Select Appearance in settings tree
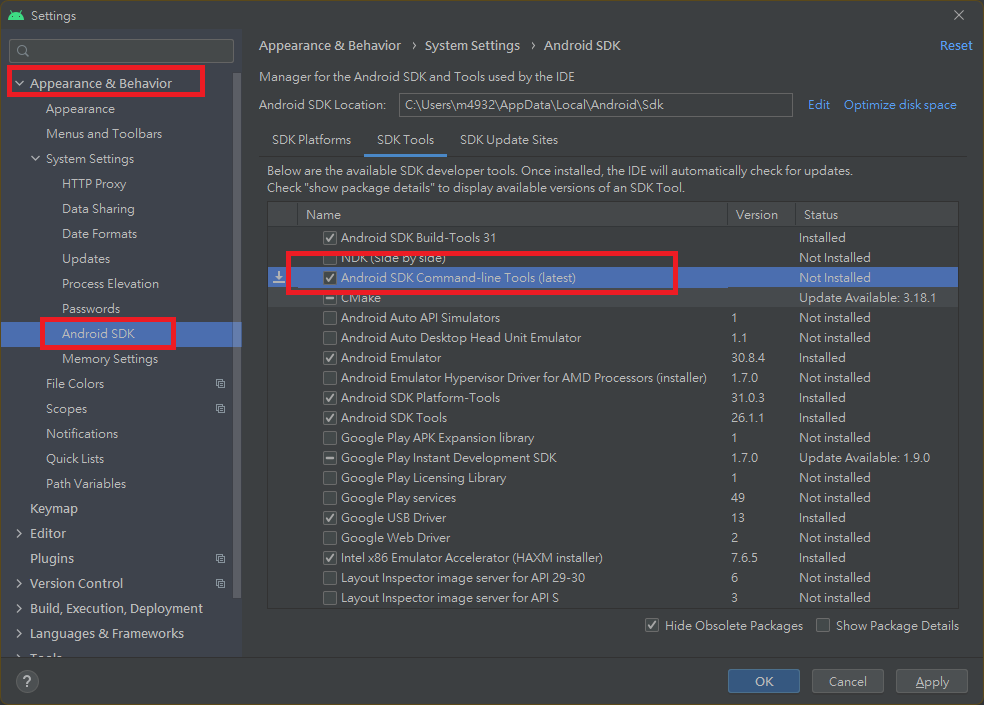This screenshot has height=705, width=984. [80, 109]
